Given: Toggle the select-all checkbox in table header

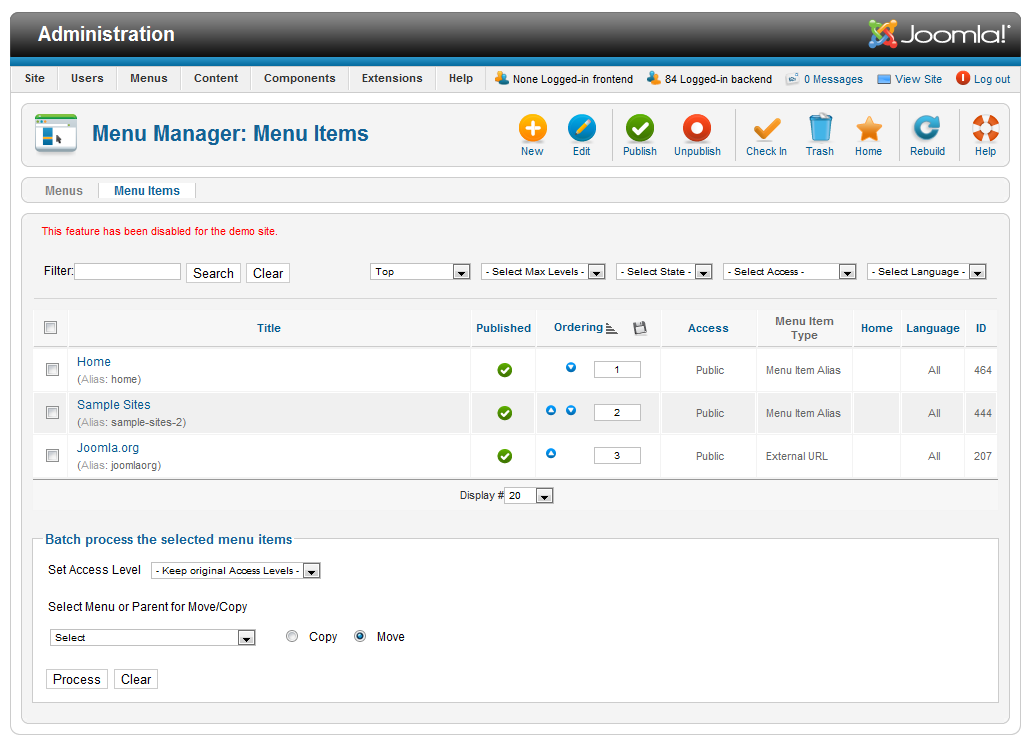Looking at the screenshot, I should coord(51,328).
